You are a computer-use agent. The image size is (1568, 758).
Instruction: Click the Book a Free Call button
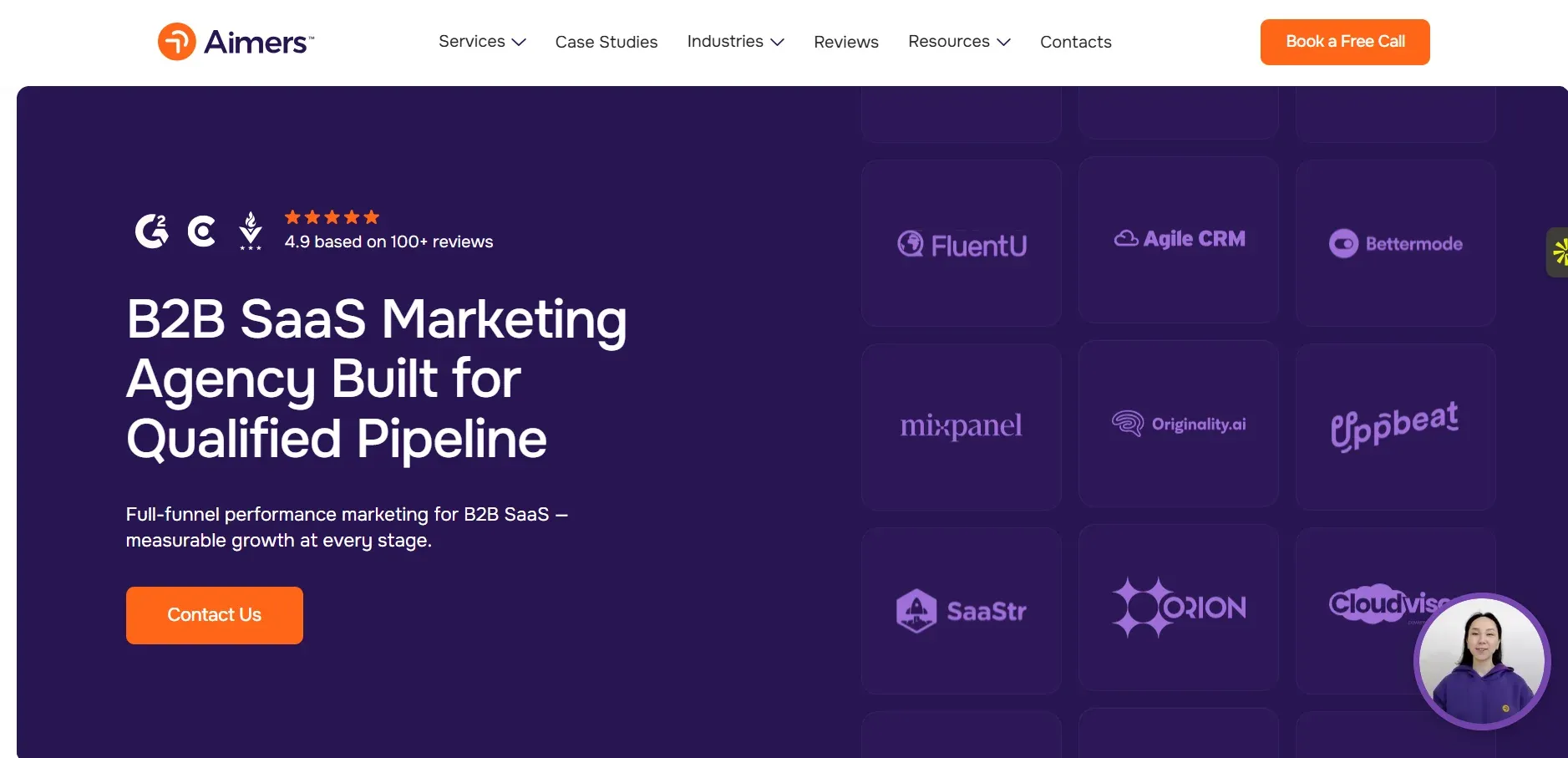pos(1345,42)
